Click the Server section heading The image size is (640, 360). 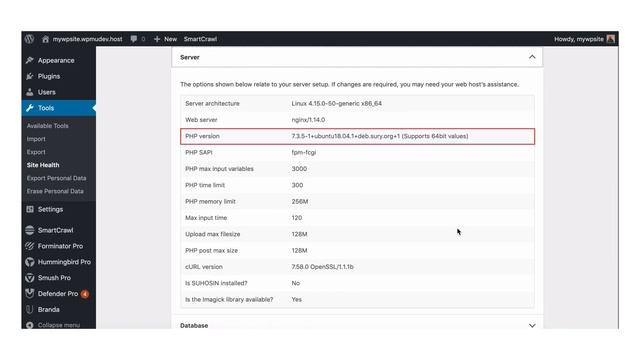[x=190, y=57]
